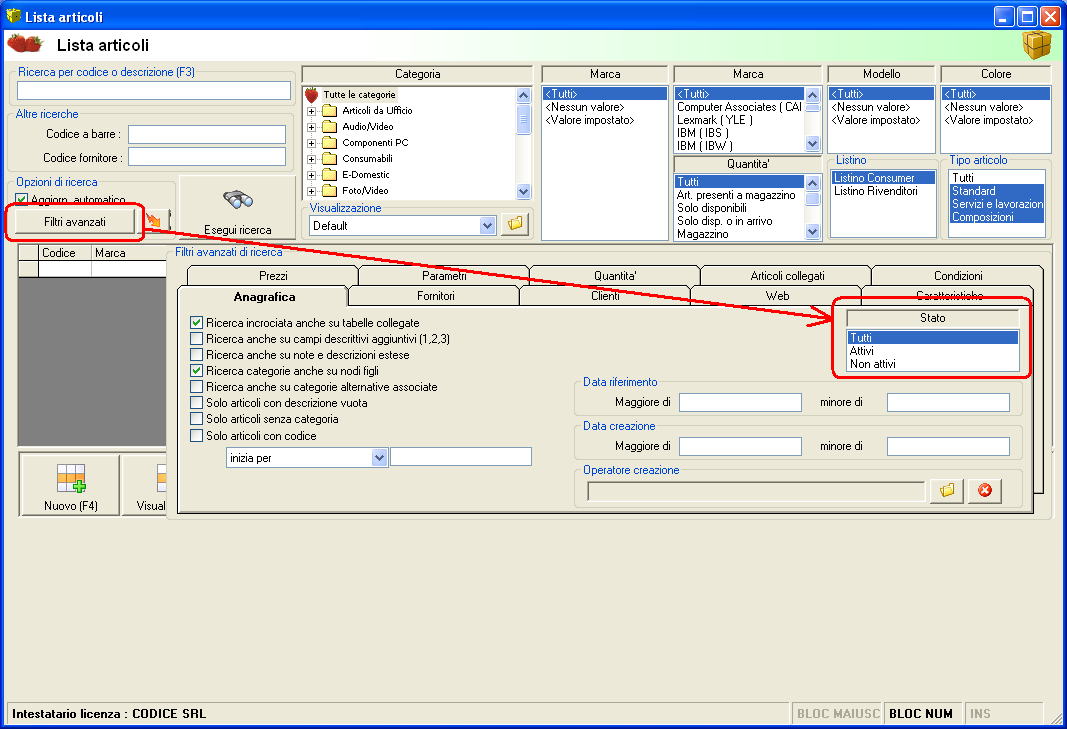Uncheck Ricerca categorie anche su nodi figli
1067x729 pixels.
click(197, 370)
